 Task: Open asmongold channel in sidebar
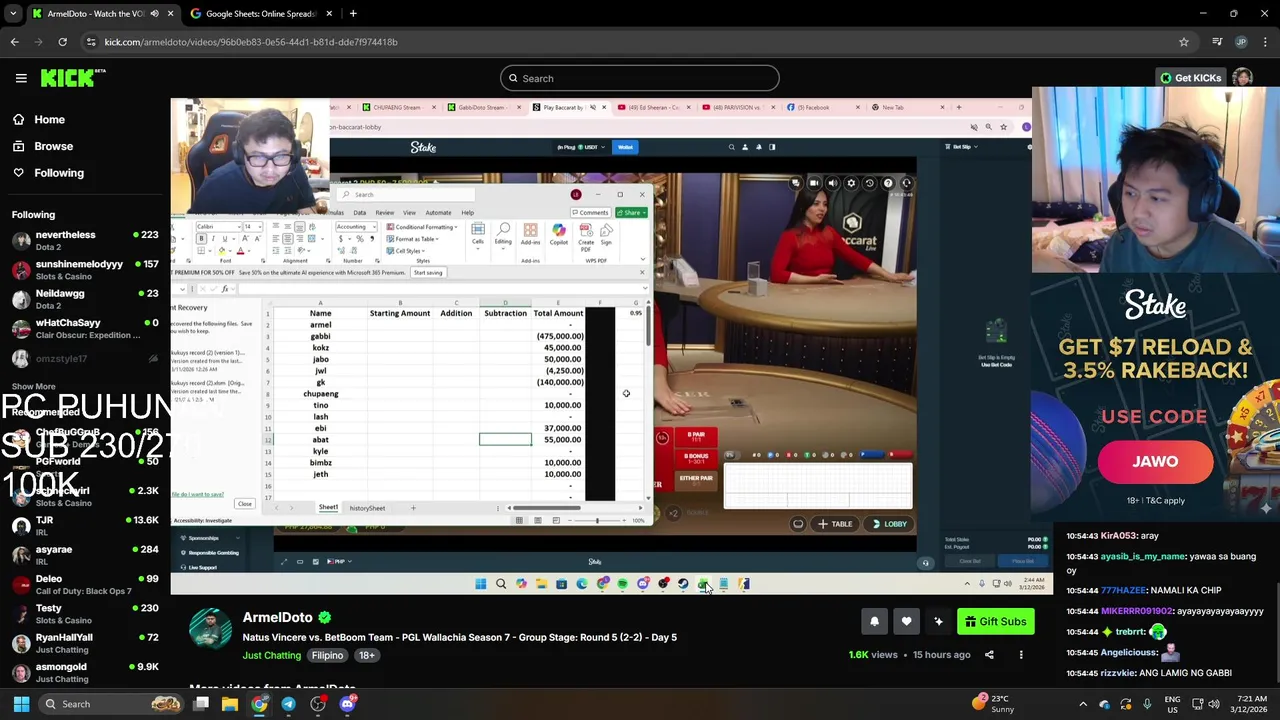85,672
